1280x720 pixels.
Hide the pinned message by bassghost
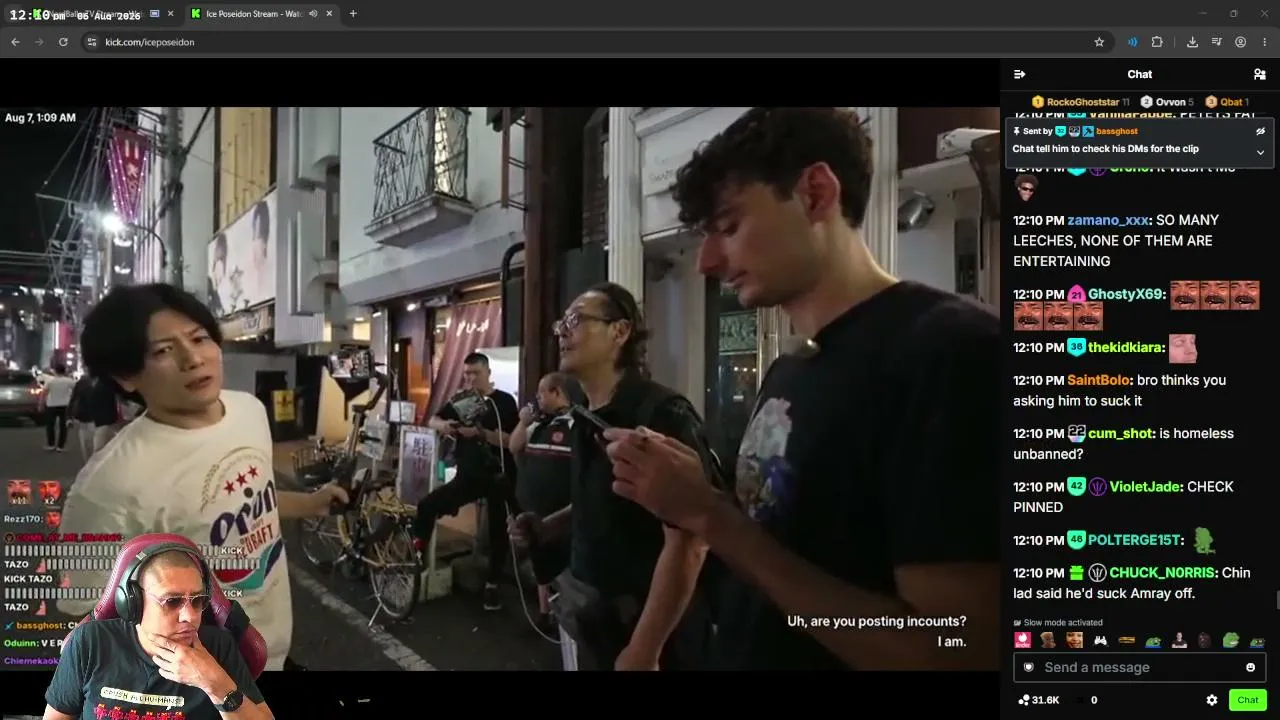[x=1260, y=131]
